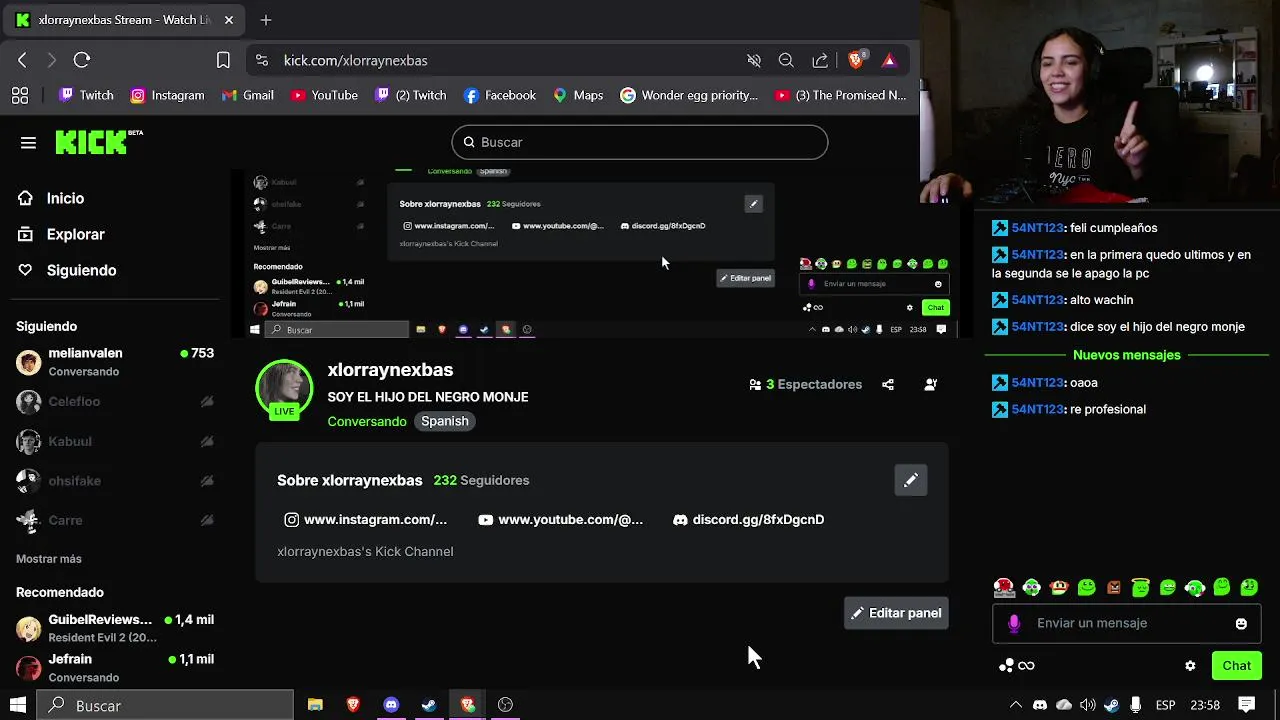Jump to Nuevos mensajes in chat
1280x720 pixels.
coord(1127,355)
